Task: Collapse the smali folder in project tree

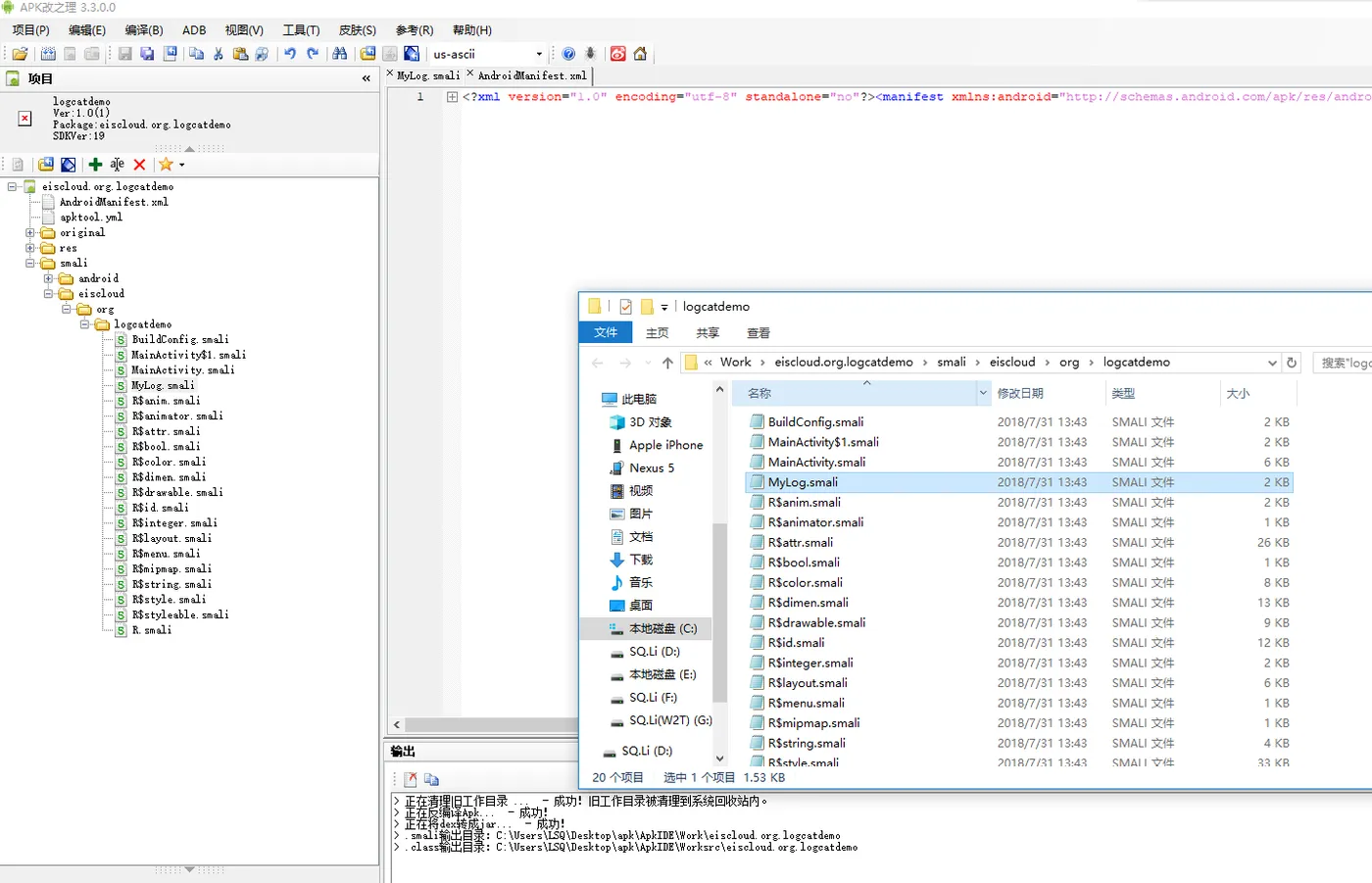Action: 30,264
